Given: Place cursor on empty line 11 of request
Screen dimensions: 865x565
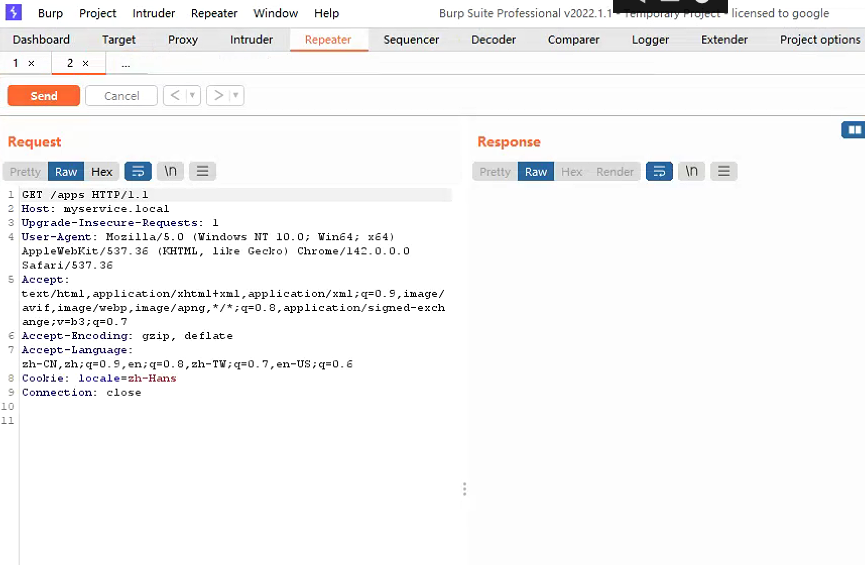Looking at the screenshot, I should (x=236, y=421).
